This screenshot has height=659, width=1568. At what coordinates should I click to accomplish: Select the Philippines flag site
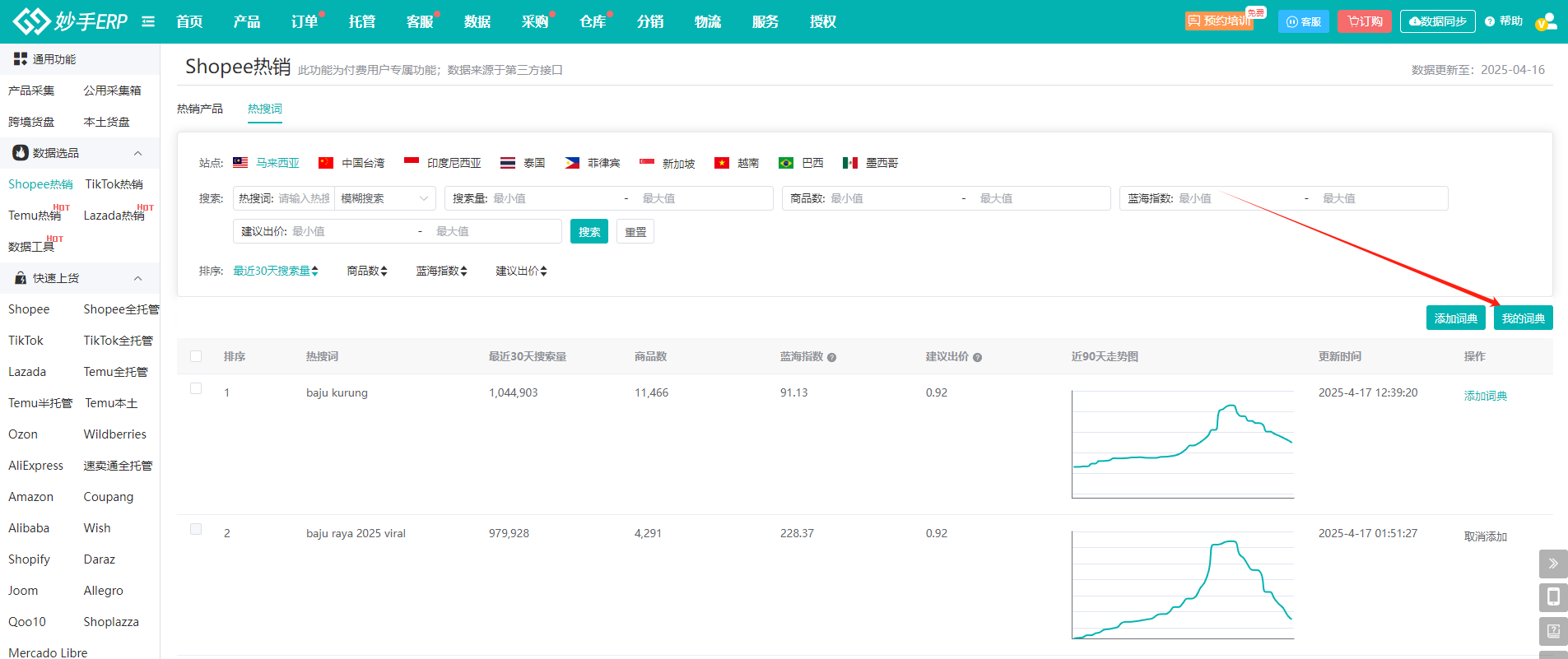(572, 163)
